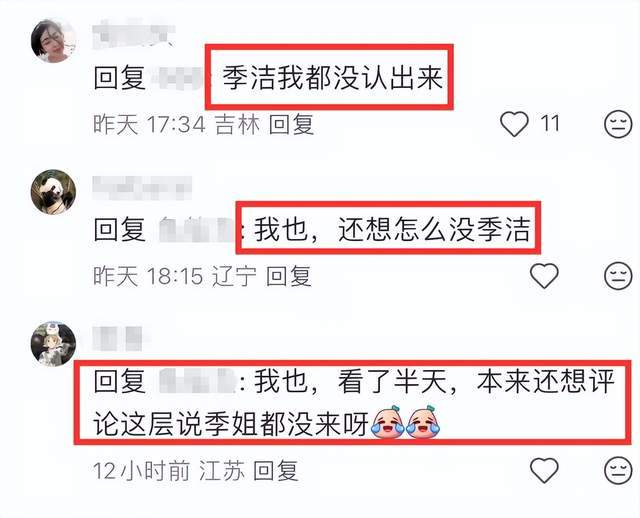
Task: Dislike the Liaoning comment with the face icon
Action: 618,276
